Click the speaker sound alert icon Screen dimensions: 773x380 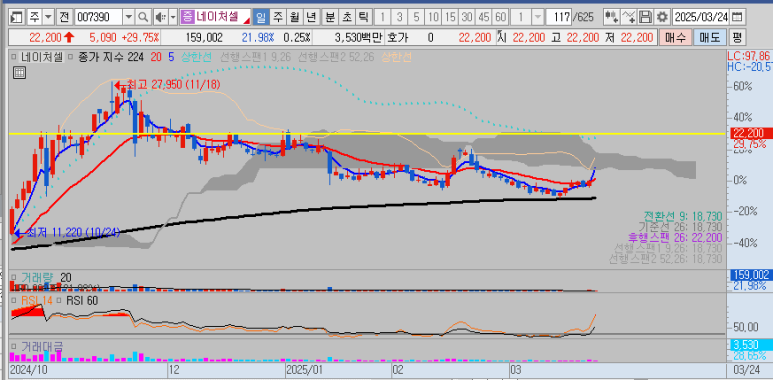pyautogui.click(x=160, y=17)
